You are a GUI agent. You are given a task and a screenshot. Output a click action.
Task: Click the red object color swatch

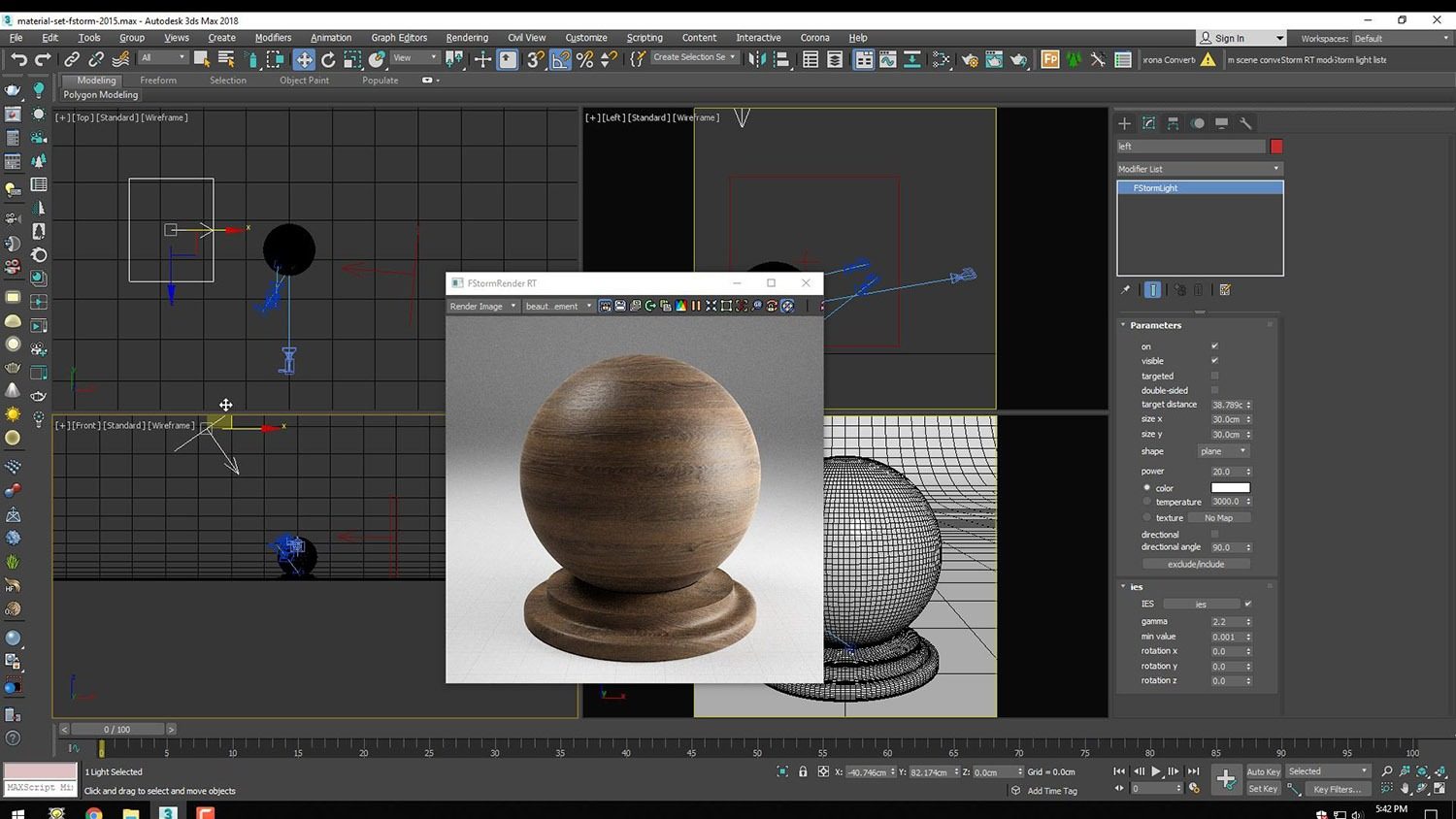[x=1276, y=147]
